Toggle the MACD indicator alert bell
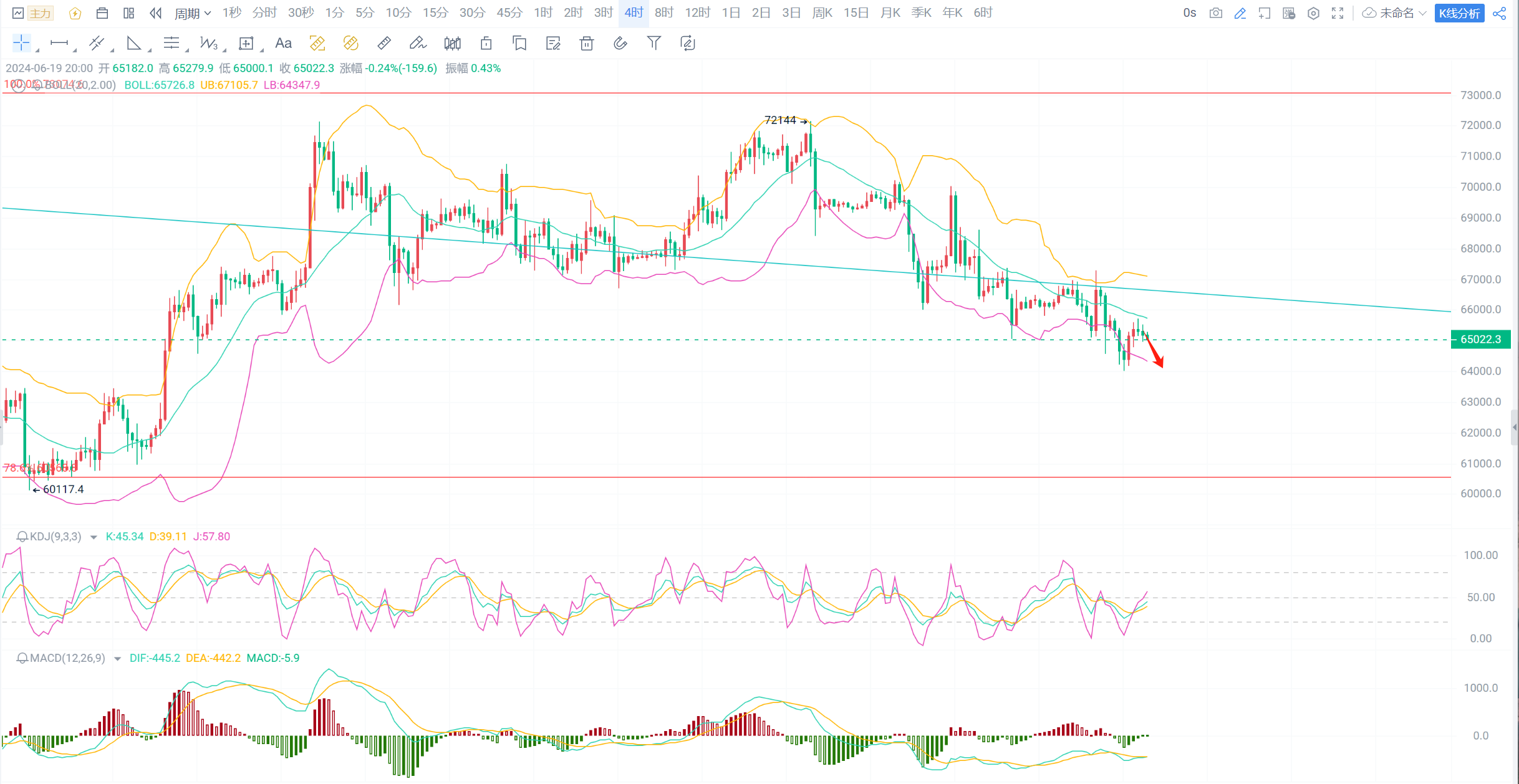Viewport: 1519px width, 784px height. tap(22, 658)
